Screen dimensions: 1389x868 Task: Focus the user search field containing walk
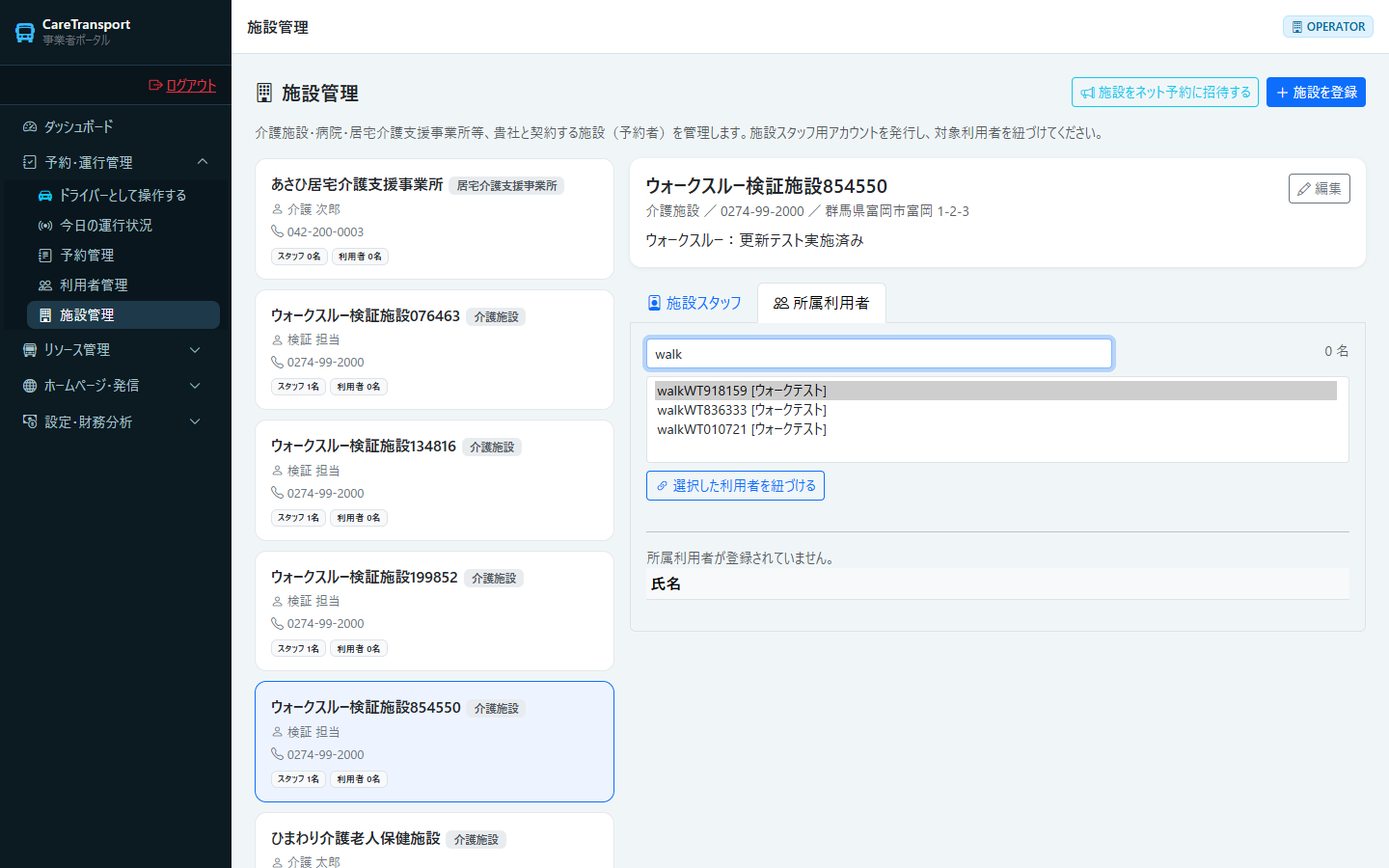coord(879,353)
